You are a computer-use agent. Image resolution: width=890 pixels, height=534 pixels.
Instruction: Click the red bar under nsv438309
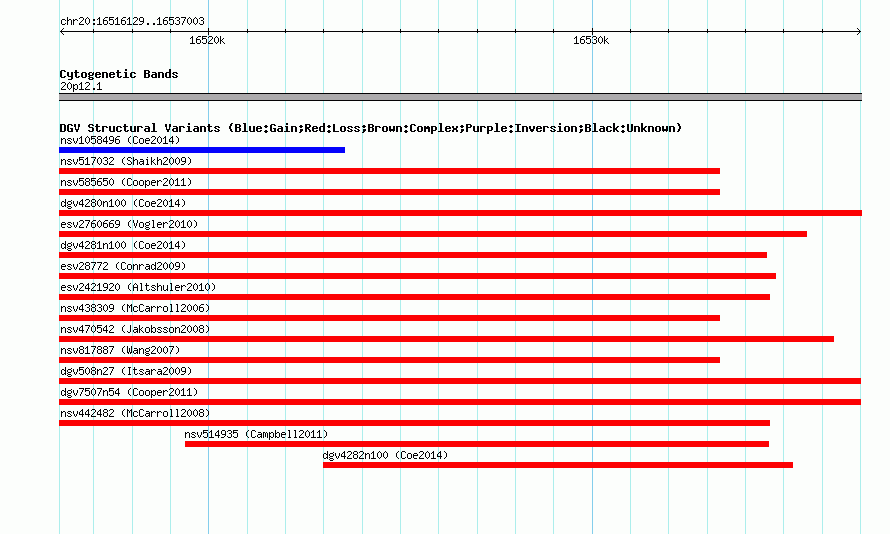389,318
